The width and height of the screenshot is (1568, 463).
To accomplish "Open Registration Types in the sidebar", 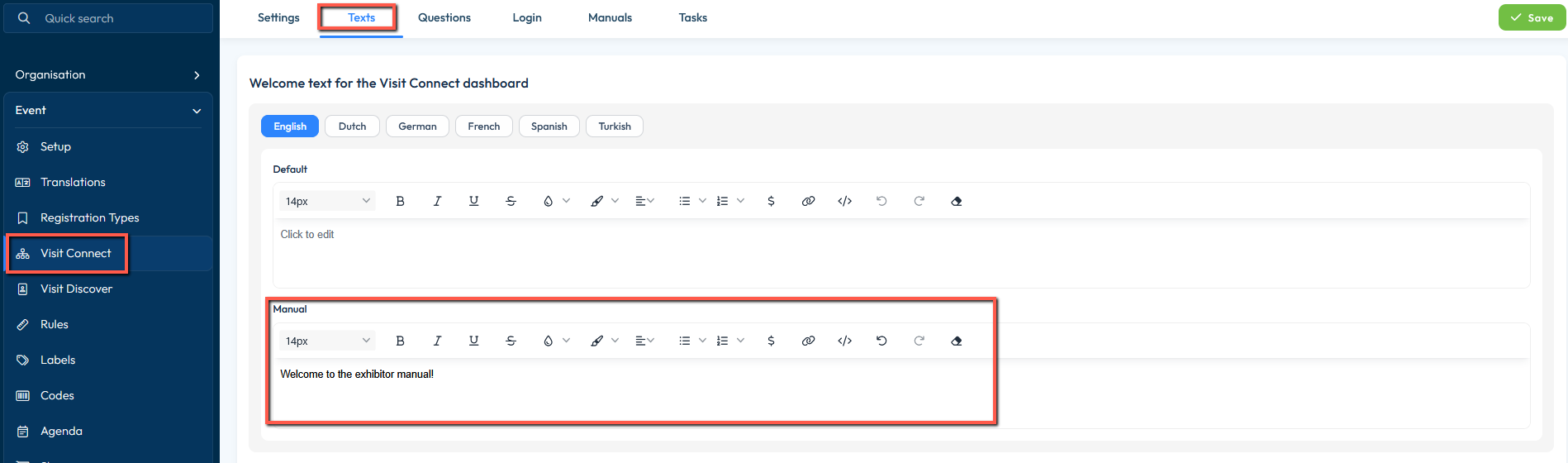I will 108,217.
